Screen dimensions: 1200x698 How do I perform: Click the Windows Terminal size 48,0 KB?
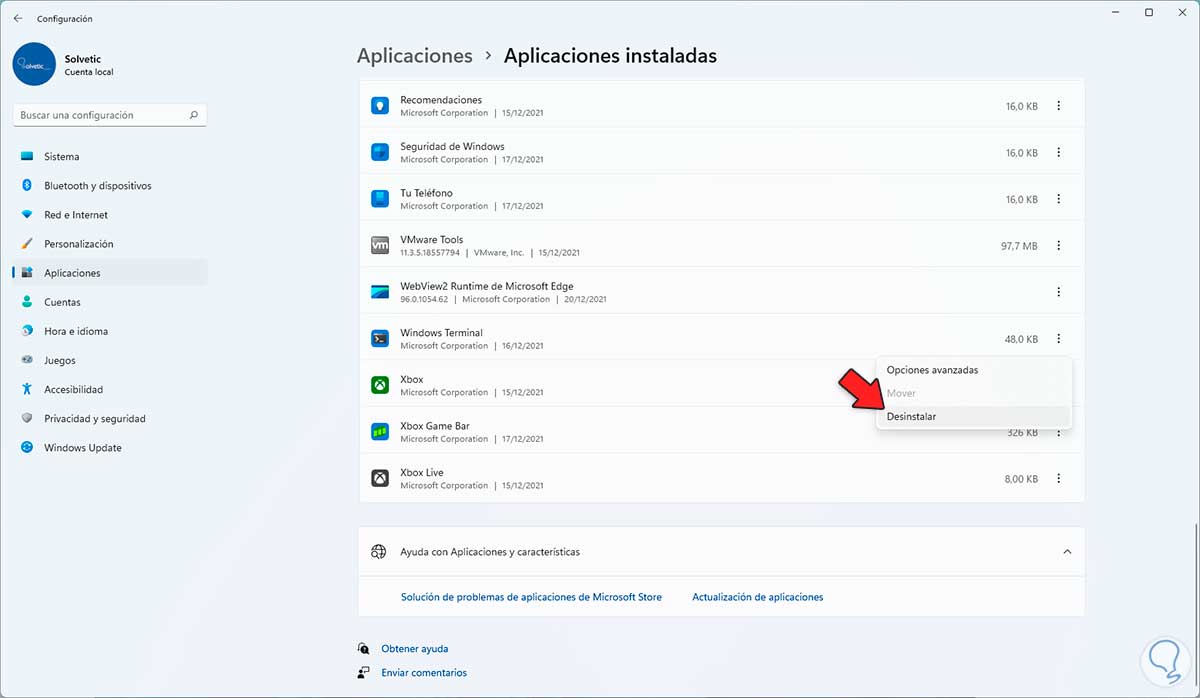pos(1021,339)
